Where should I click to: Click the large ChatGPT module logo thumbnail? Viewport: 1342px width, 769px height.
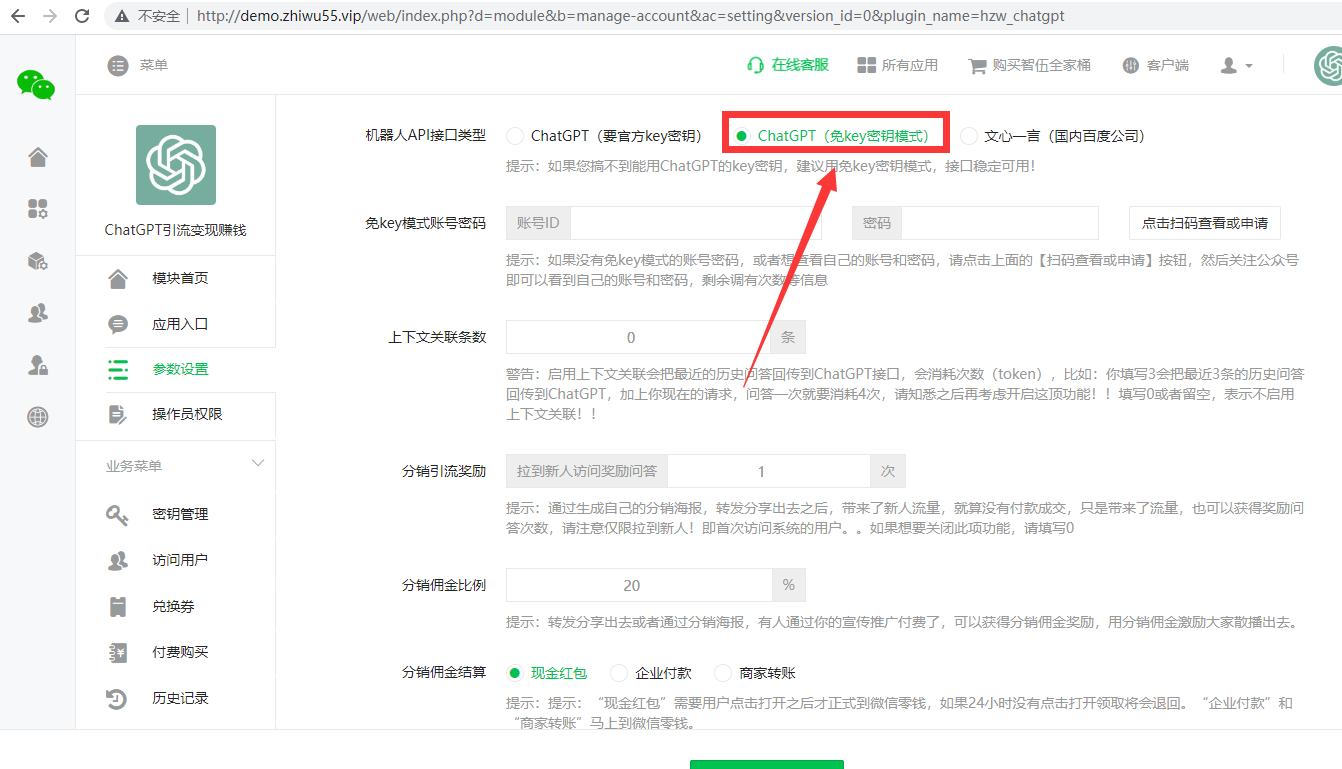pos(176,165)
